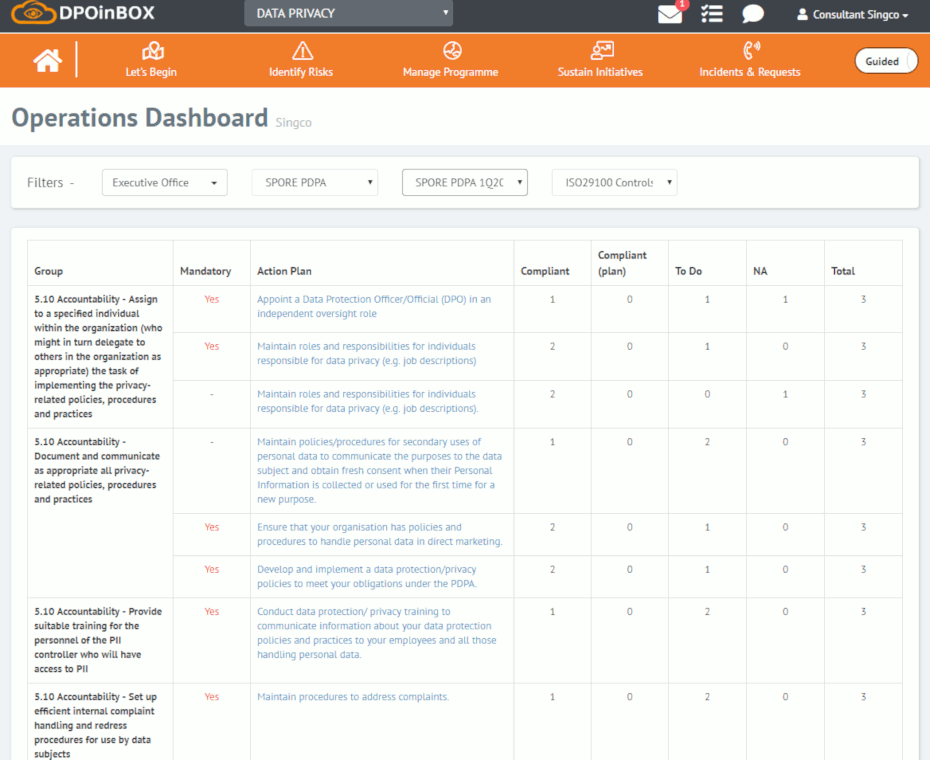Toggle the Guided mode switch
Image resolution: width=930 pixels, height=760 pixels.
click(885, 61)
